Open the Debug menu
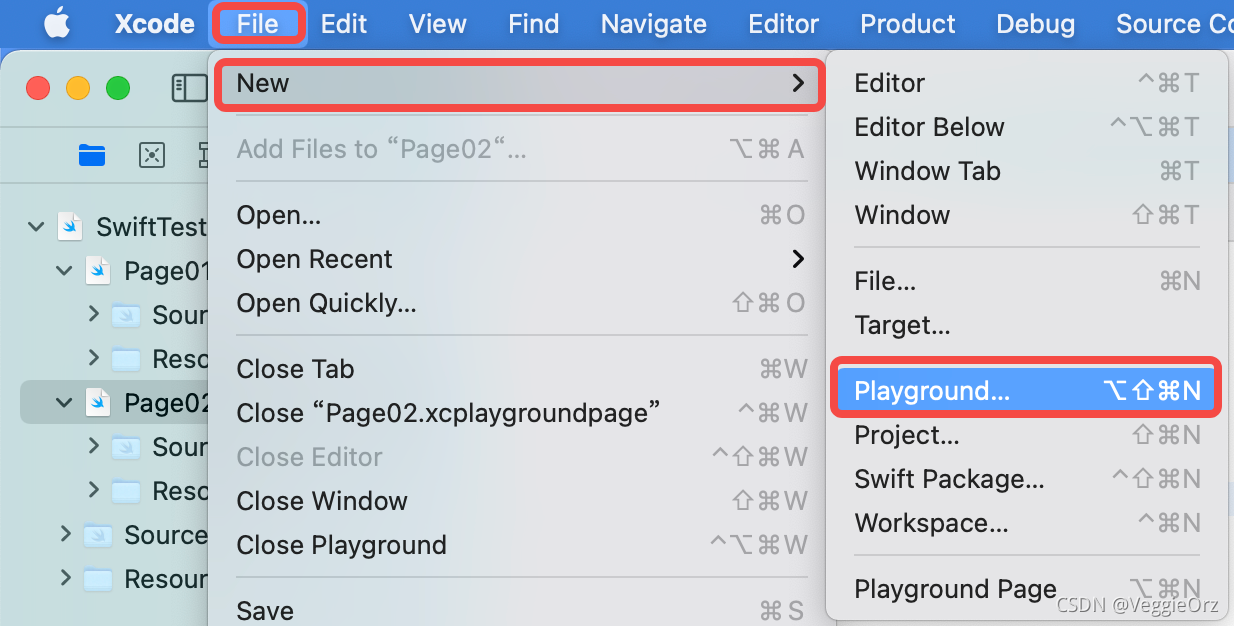The width and height of the screenshot is (1234, 626). 1036,24
